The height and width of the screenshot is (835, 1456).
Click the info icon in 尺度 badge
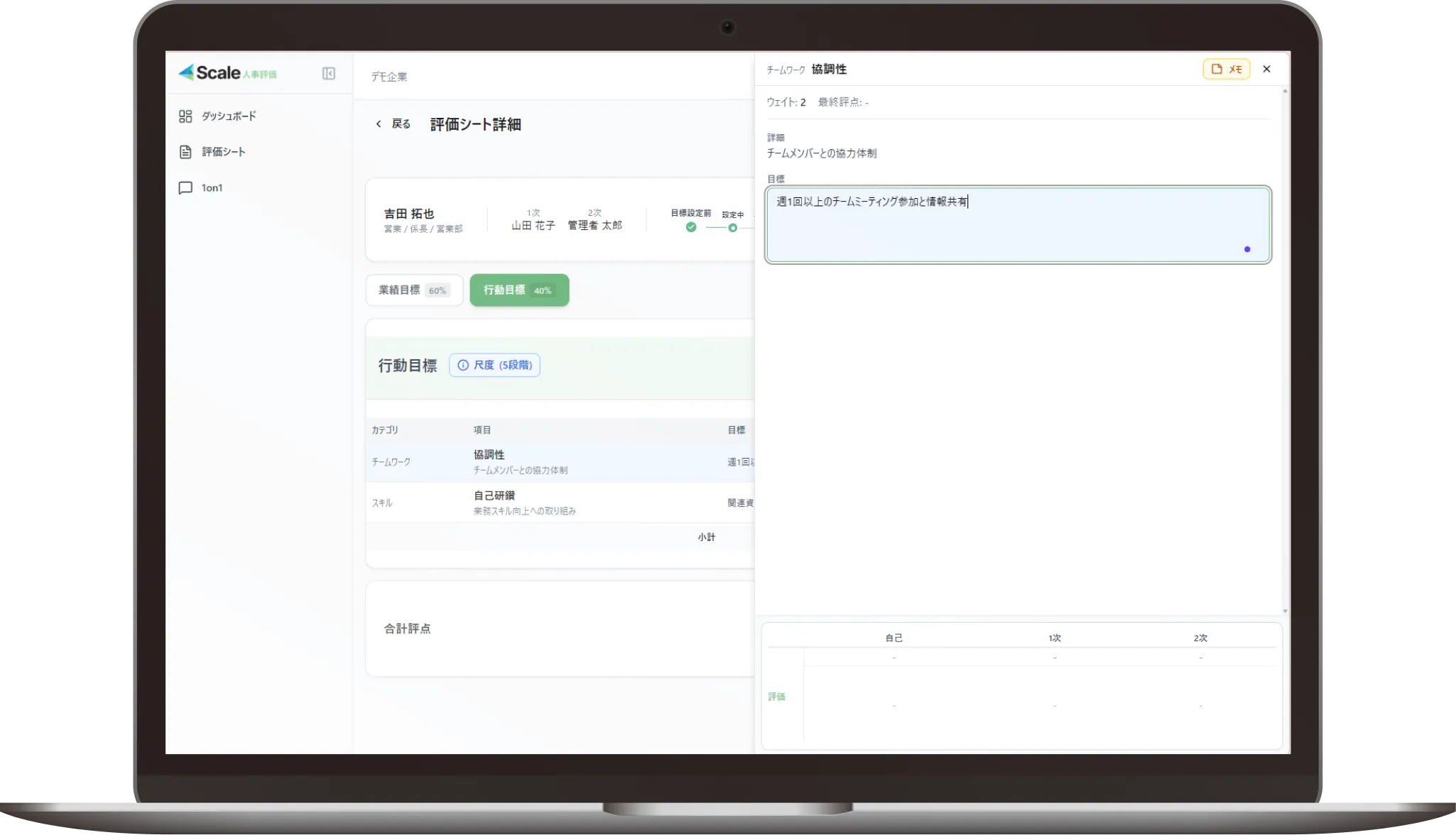[463, 365]
